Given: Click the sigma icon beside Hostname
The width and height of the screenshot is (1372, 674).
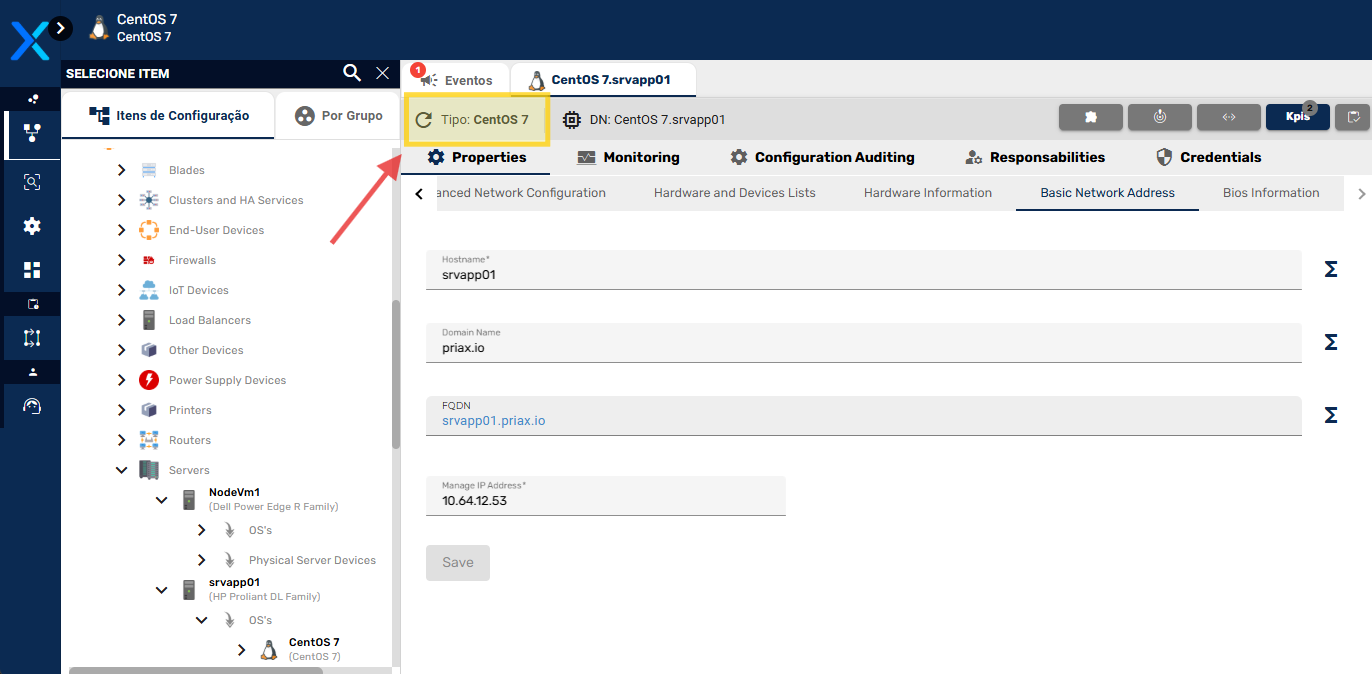Looking at the screenshot, I should tap(1331, 270).
